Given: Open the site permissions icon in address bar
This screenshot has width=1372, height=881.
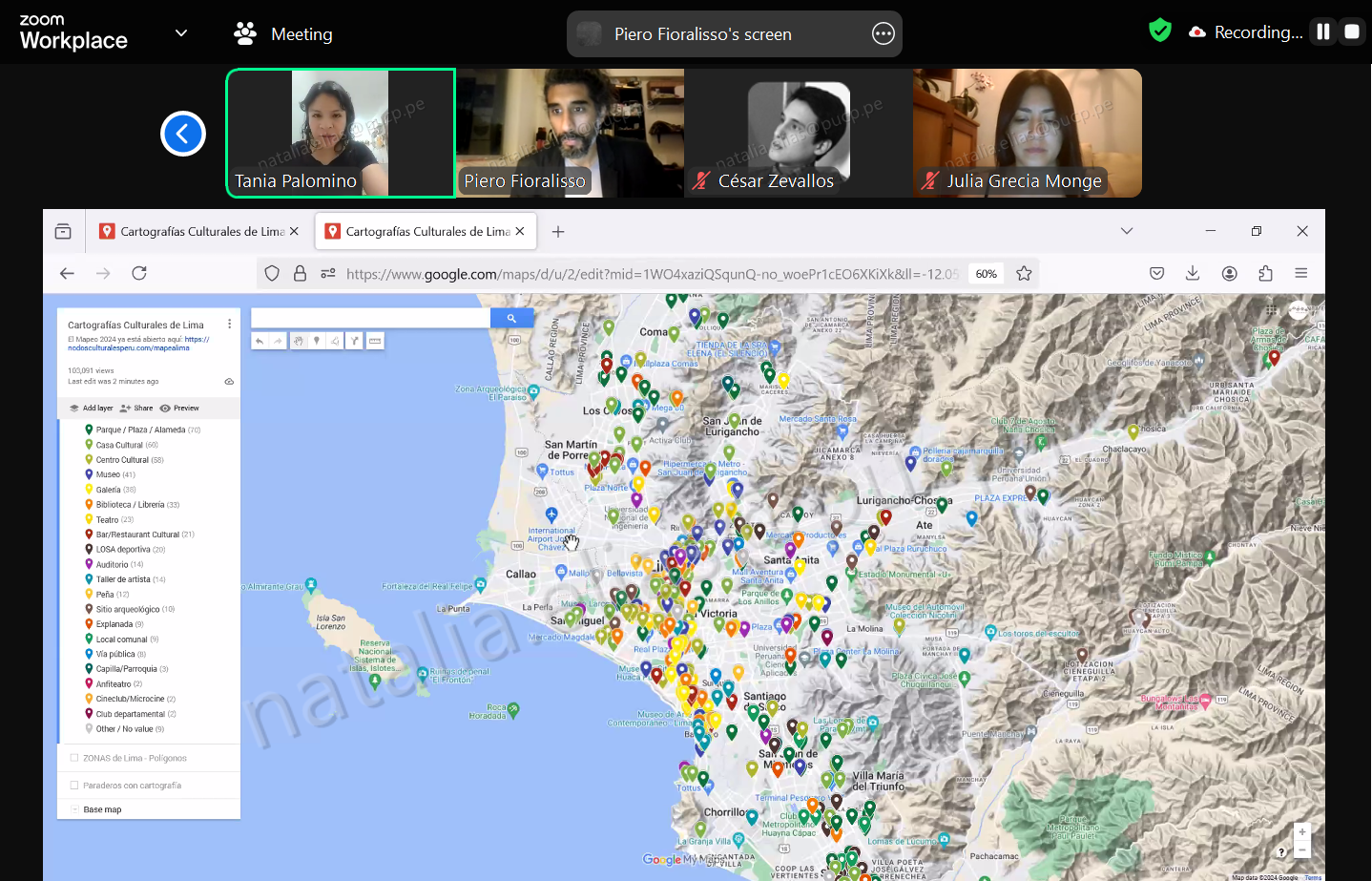Looking at the screenshot, I should [328, 273].
